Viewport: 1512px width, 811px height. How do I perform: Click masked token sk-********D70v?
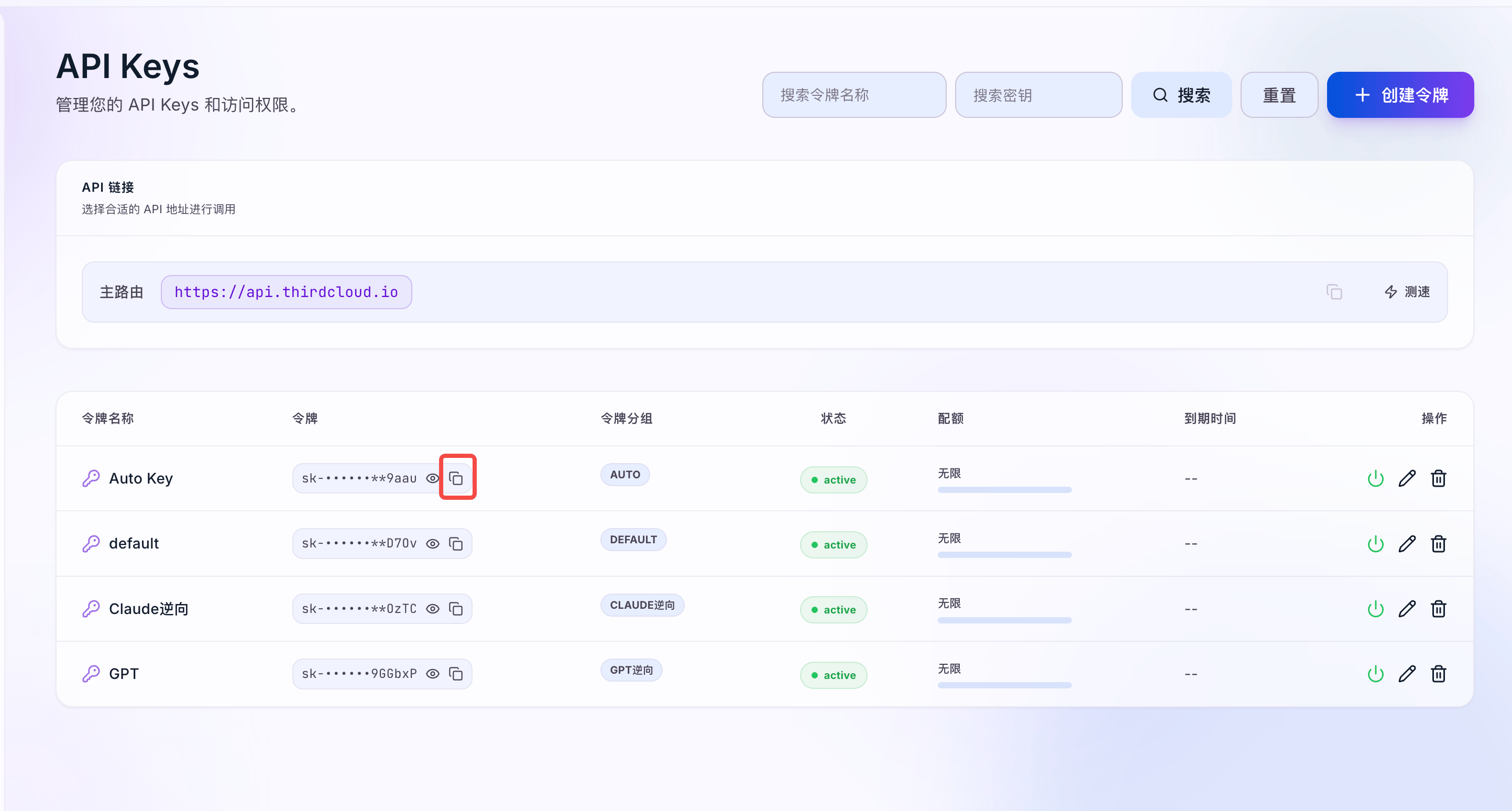click(x=359, y=543)
